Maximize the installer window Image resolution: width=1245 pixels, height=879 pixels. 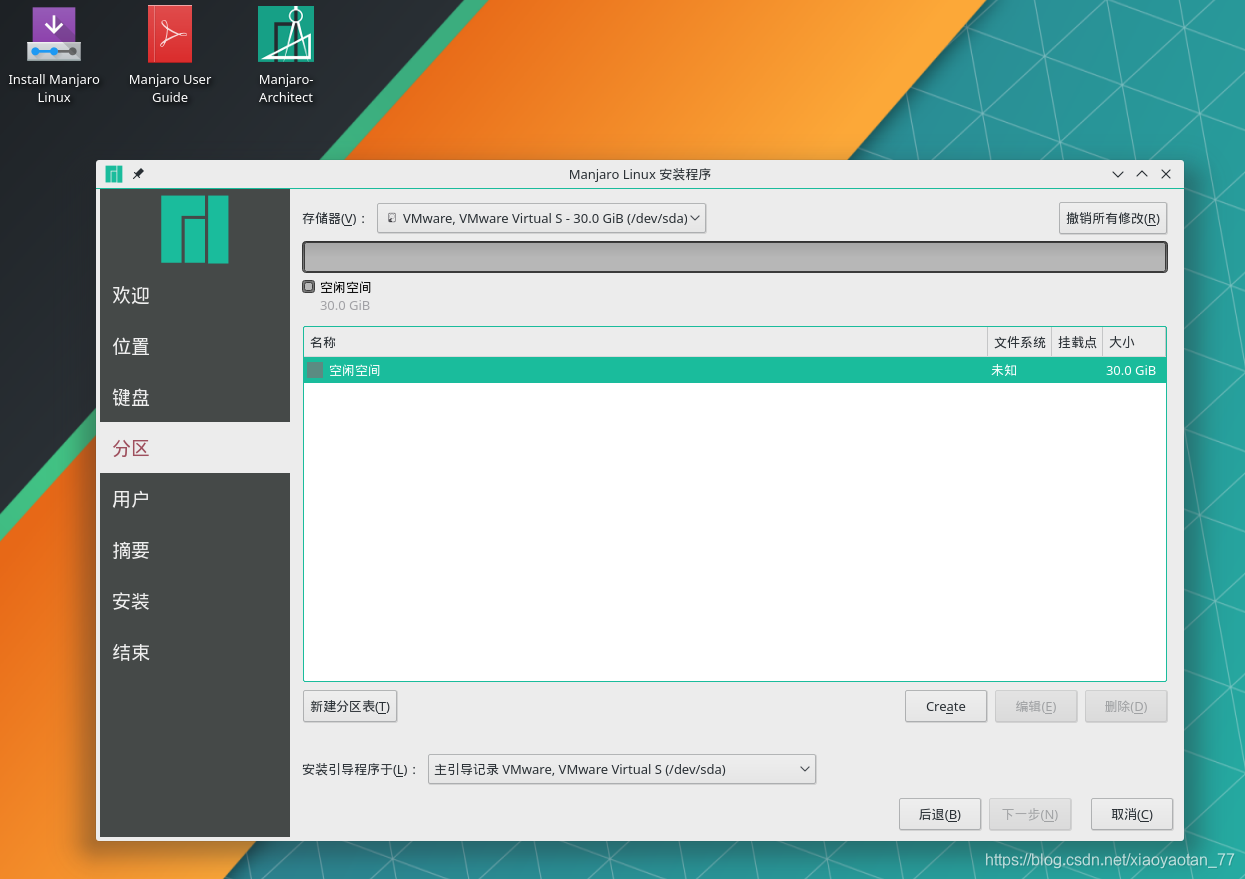(1142, 174)
